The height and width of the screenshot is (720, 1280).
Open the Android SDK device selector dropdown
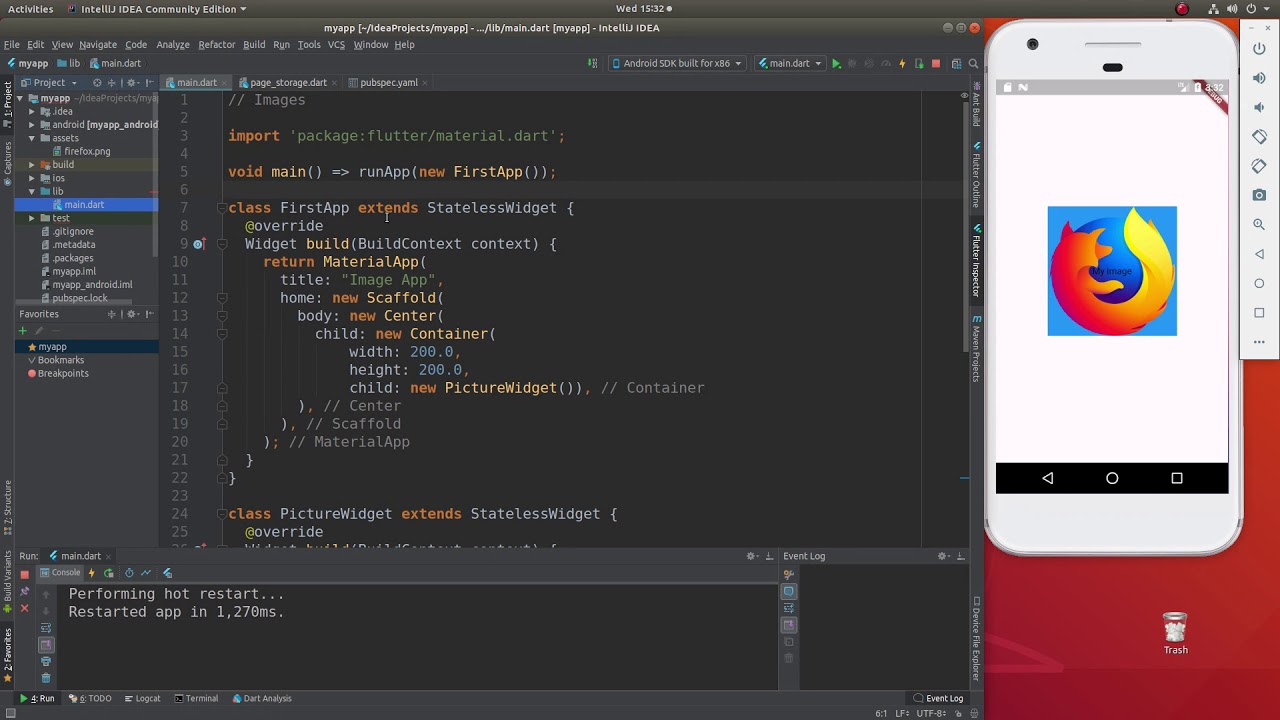click(676, 64)
